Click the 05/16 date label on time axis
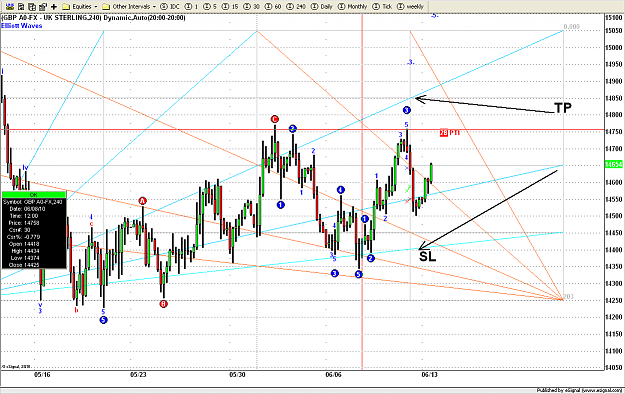The width and height of the screenshot is (625, 394). [x=42, y=375]
